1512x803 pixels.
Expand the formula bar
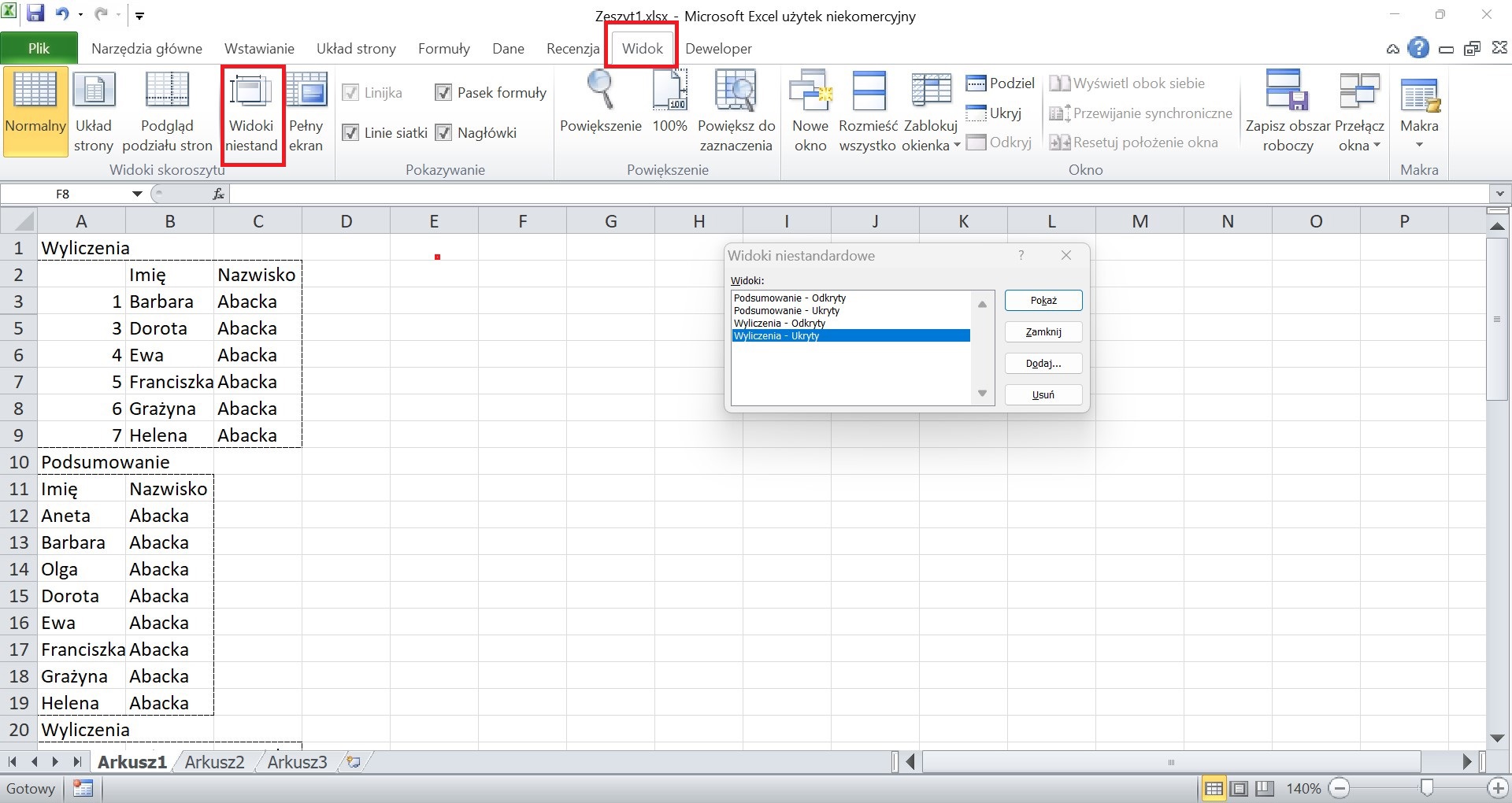coord(1499,194)
